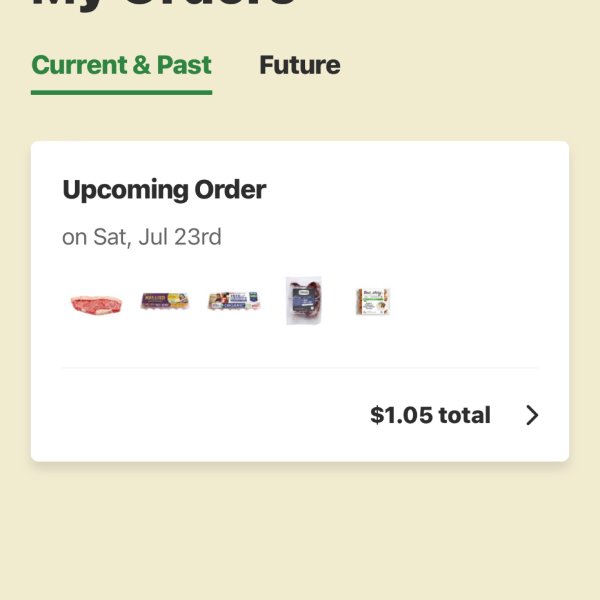Tap the raw steak product image
This screenshot has width=600, height=600.
pyautogui.click(x=96, y=304)
